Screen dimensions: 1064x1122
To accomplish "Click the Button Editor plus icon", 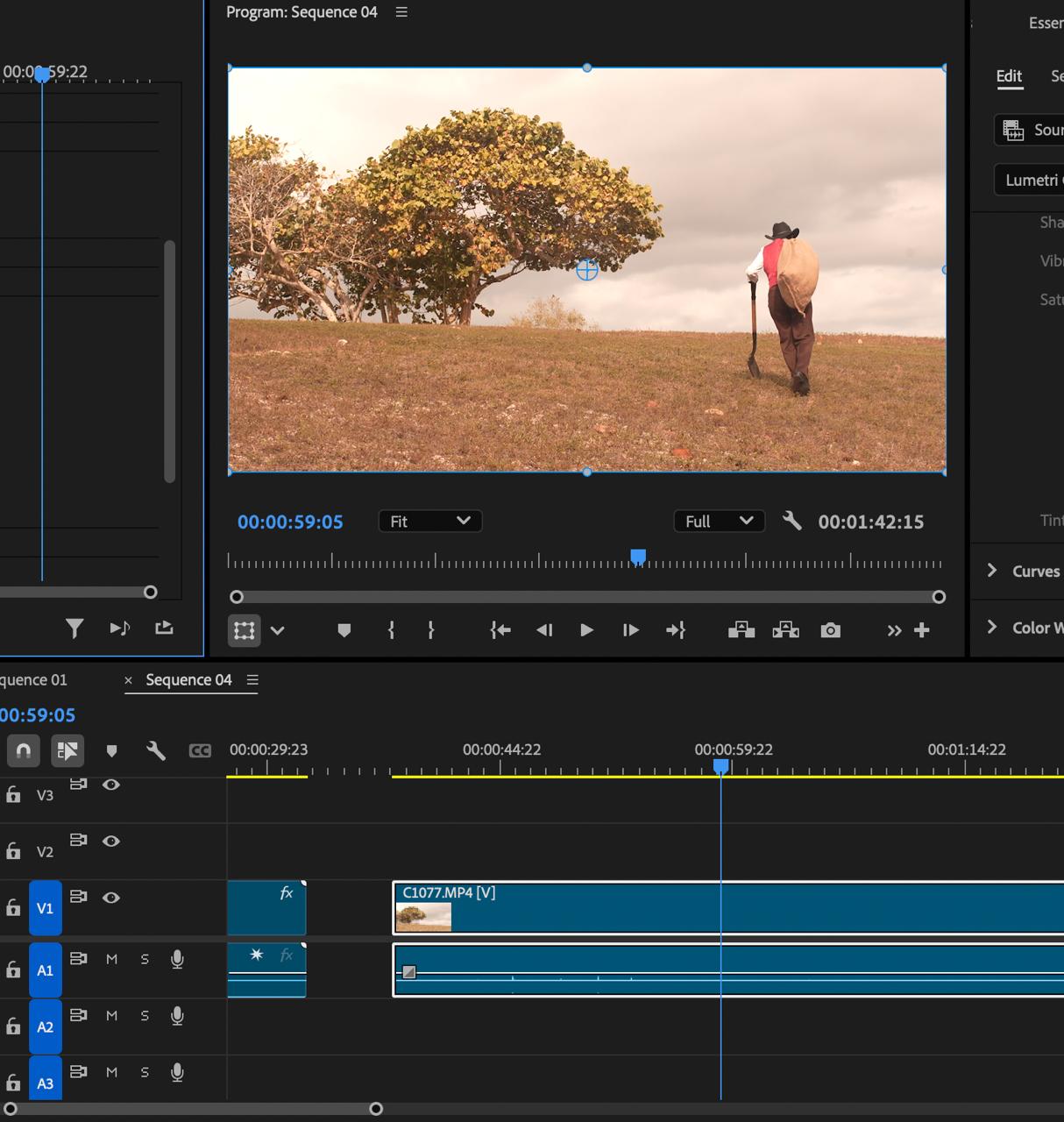I will pyautogui.click(x=922, y=630).
